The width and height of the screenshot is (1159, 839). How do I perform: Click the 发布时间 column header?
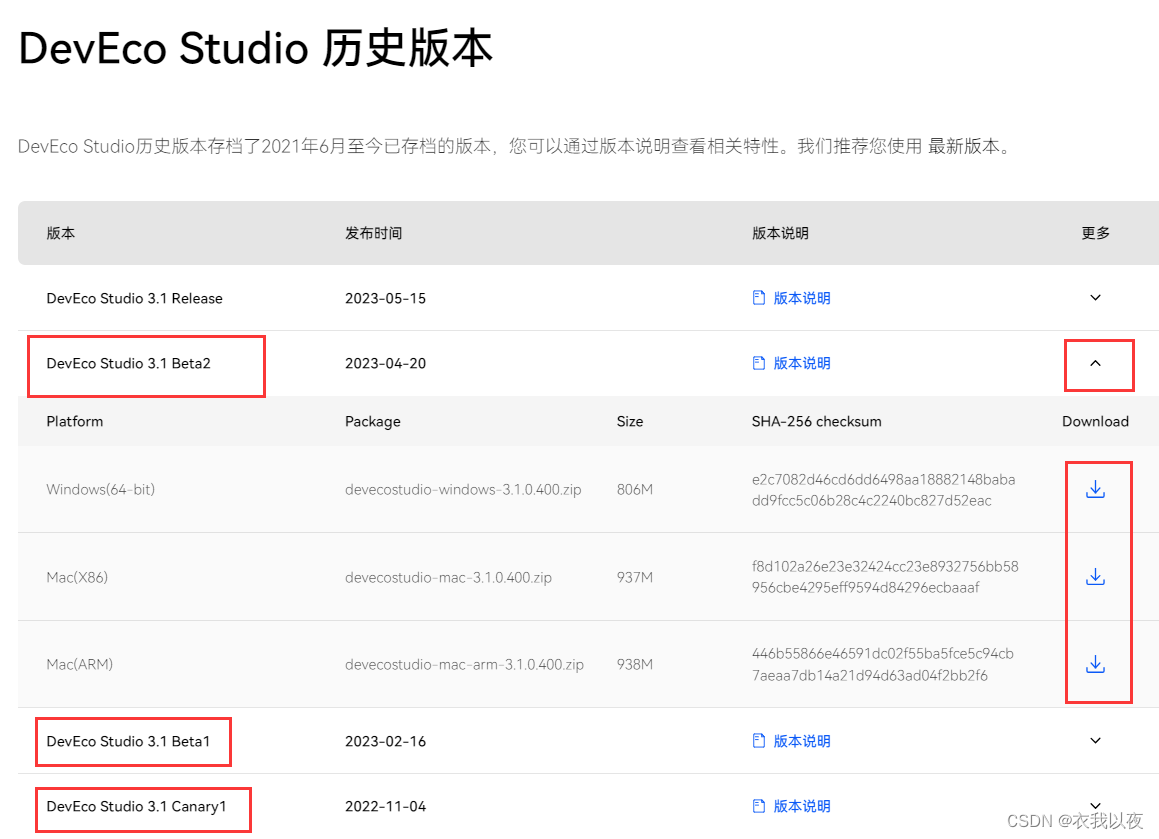click(x=373, y=233)
